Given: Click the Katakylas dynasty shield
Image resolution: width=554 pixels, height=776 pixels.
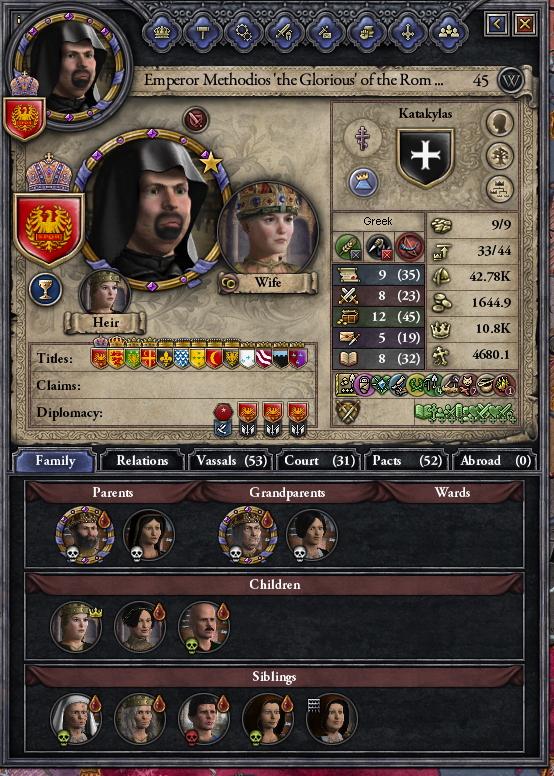Looking at the screenshot, I should 425,158.
